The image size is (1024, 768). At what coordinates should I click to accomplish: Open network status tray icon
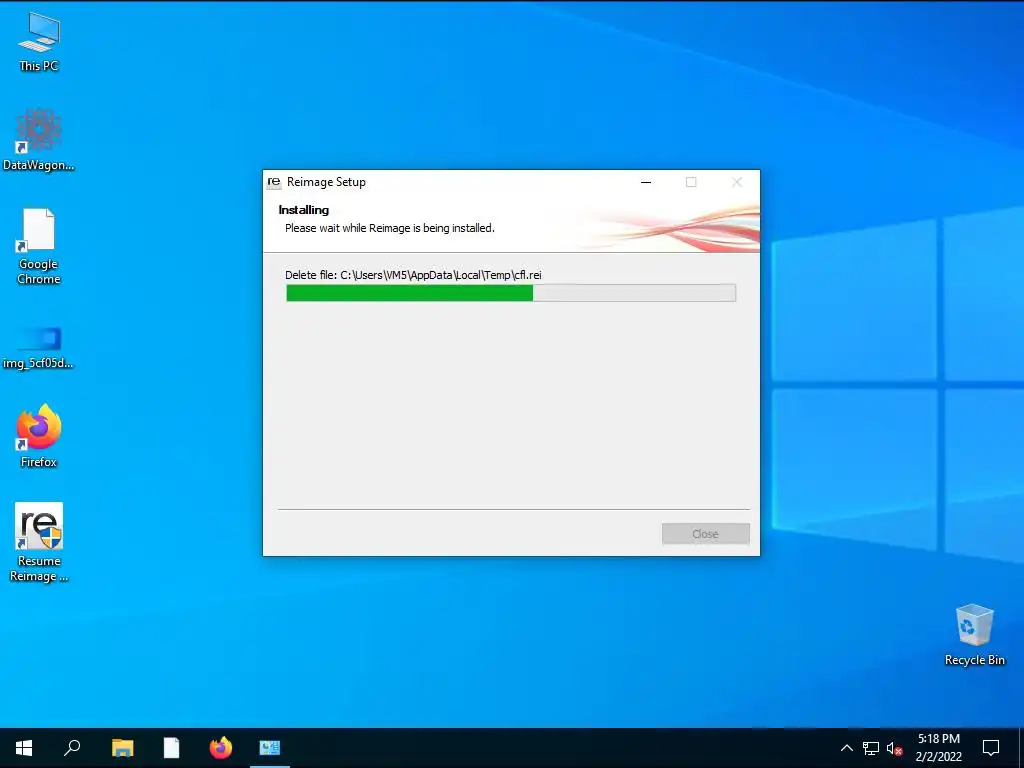[x=871, y=748]
